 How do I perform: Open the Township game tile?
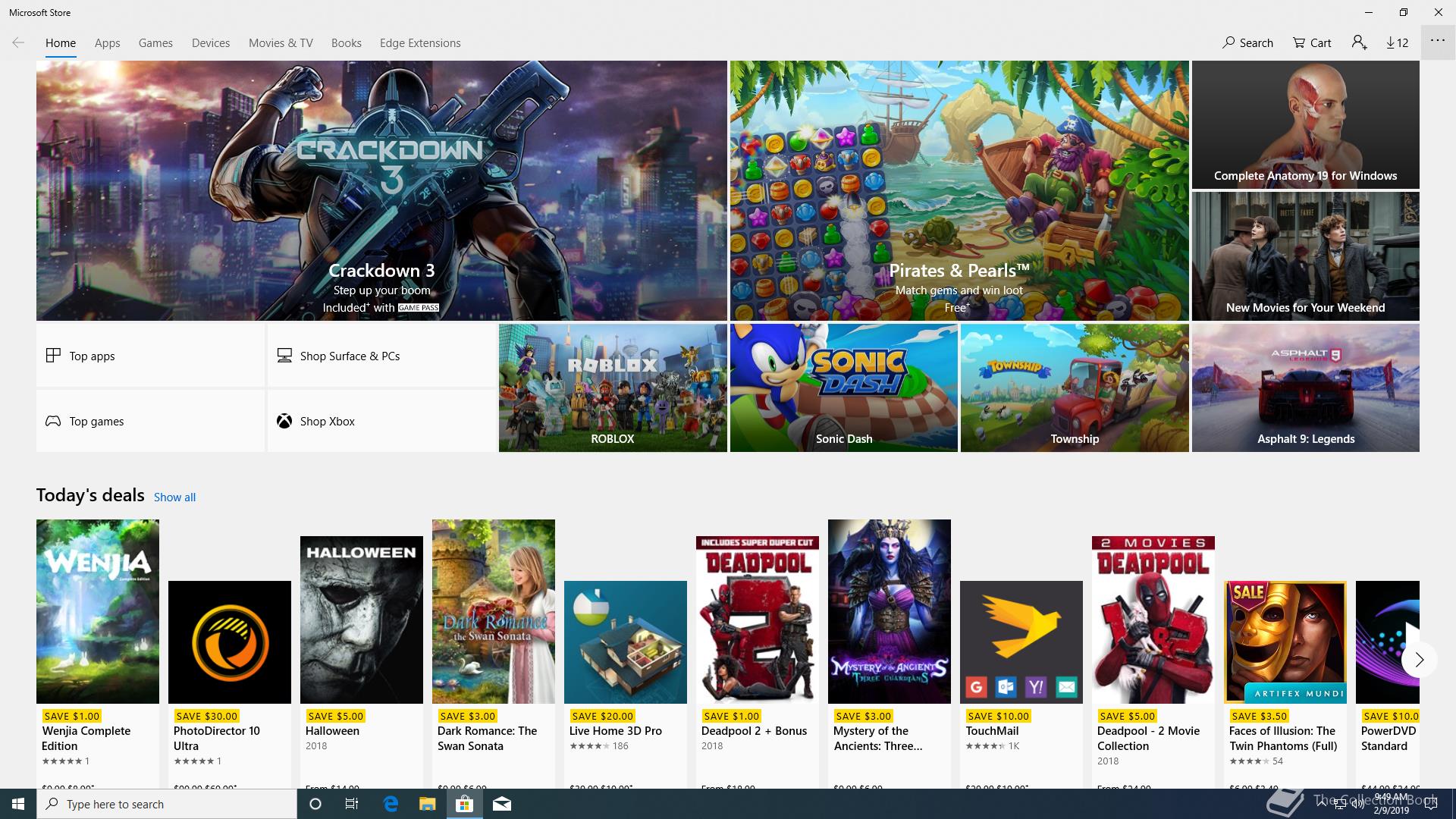pos(1075,388)
